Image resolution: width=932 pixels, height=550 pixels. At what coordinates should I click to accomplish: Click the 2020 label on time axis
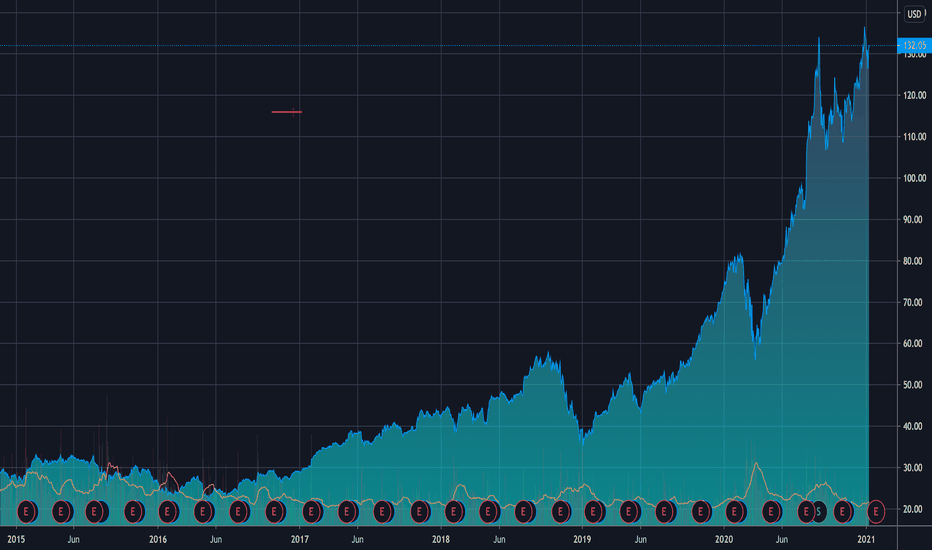724,539
